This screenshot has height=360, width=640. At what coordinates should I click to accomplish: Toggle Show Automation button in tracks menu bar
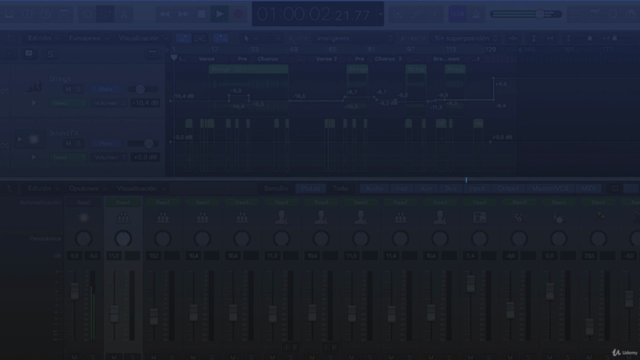coord(183,38)
